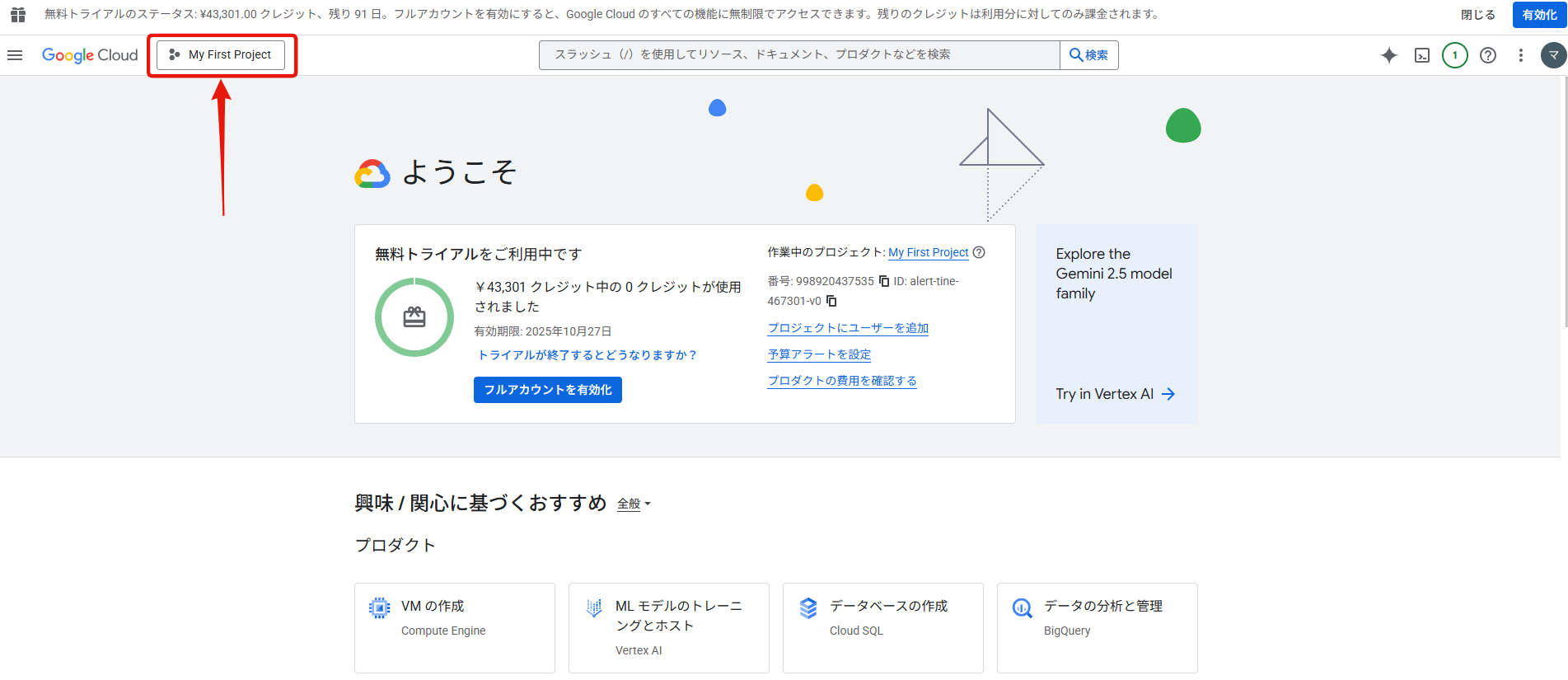Open the トライアルが終了するとどうなりますか？ link
Image resolution: width=1568 pixels, height=680 pixels.
pos(587,355)
